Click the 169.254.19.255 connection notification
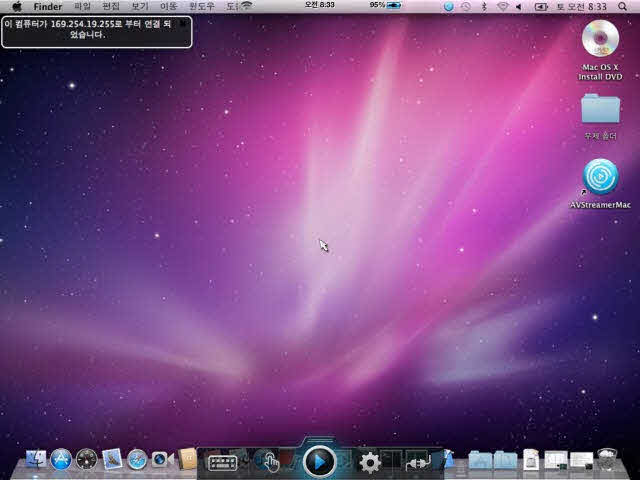 97,32
